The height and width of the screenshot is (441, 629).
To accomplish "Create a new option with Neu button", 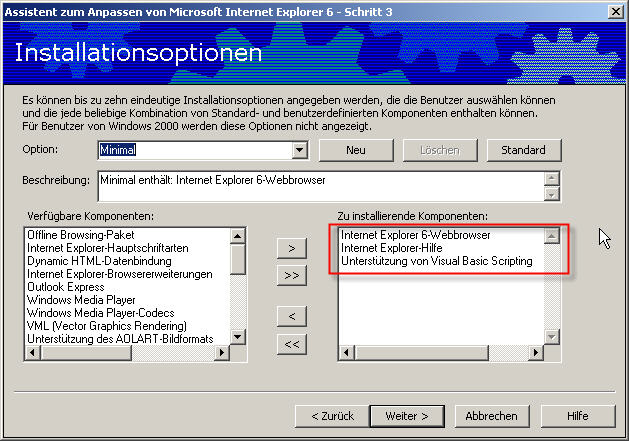I will click(x=356, y=150).
